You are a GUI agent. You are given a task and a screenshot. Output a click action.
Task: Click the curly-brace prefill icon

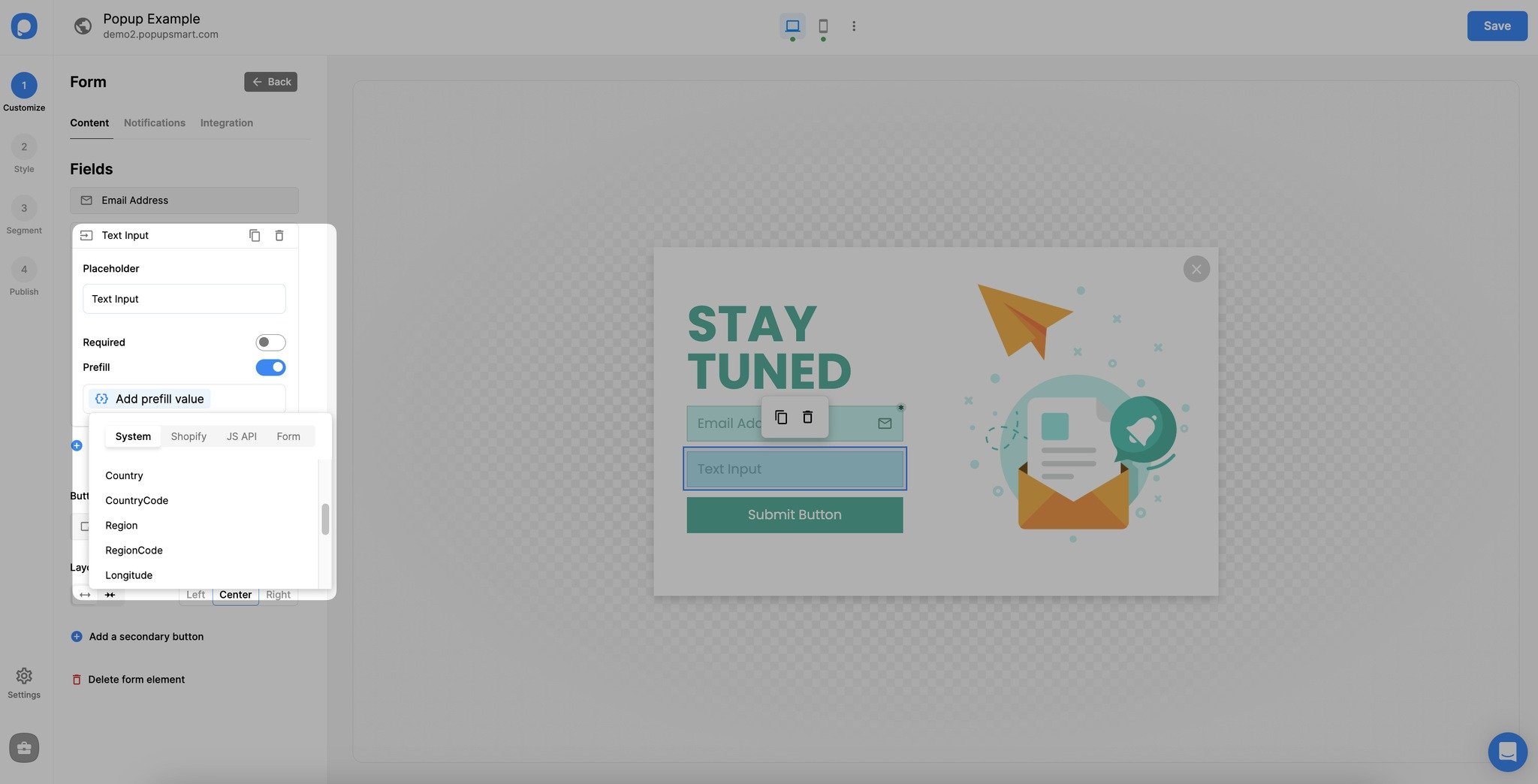click(101, 399)
